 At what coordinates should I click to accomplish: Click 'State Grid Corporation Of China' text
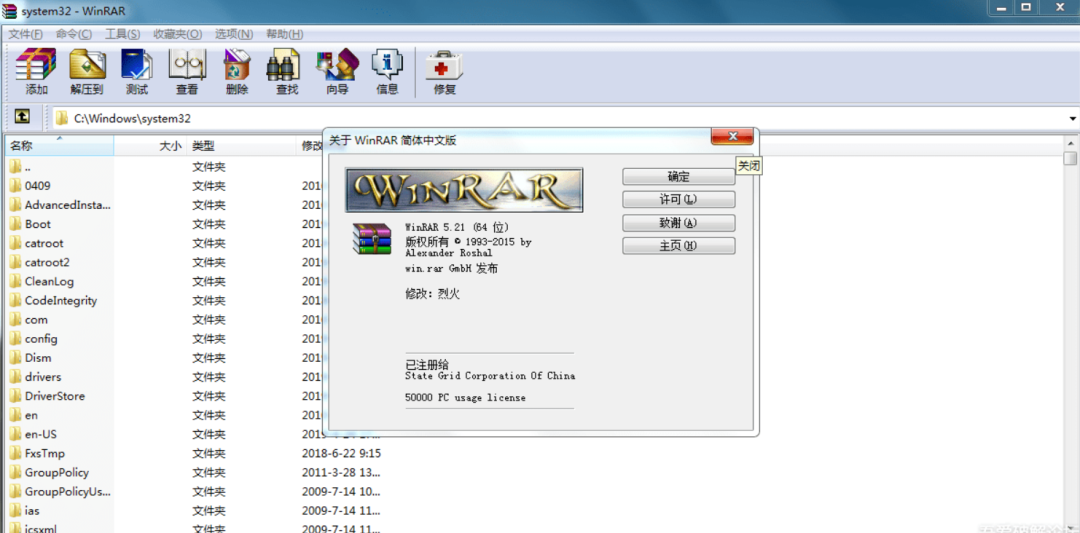(x=490, y=376)
